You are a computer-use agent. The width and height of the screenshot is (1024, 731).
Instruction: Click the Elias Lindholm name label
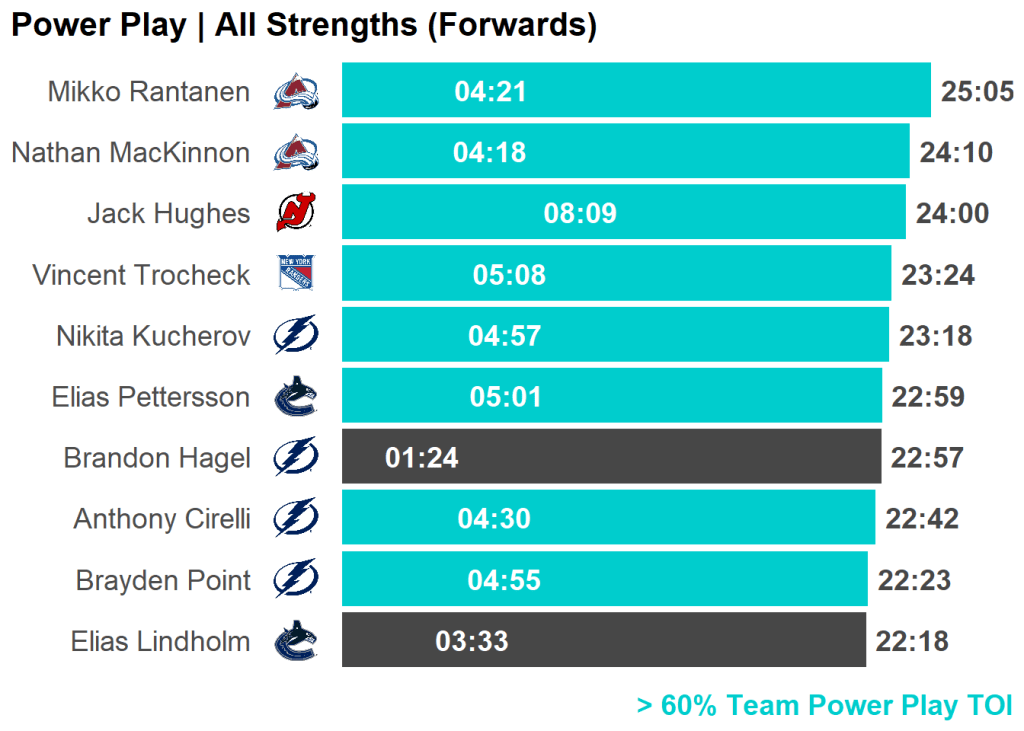160,641
